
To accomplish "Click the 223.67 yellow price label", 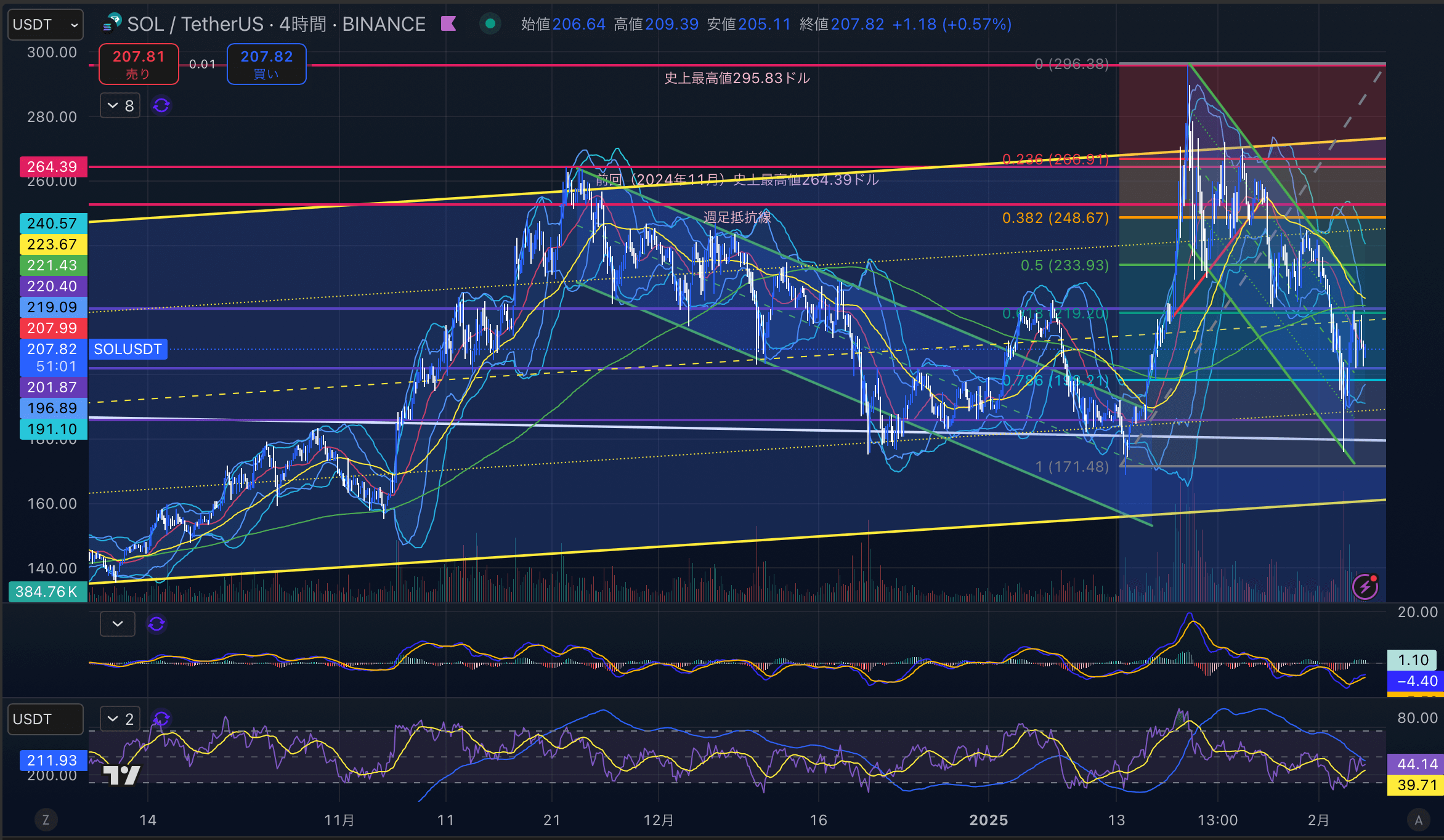I will pyautogui.click(x=53, y=244).
